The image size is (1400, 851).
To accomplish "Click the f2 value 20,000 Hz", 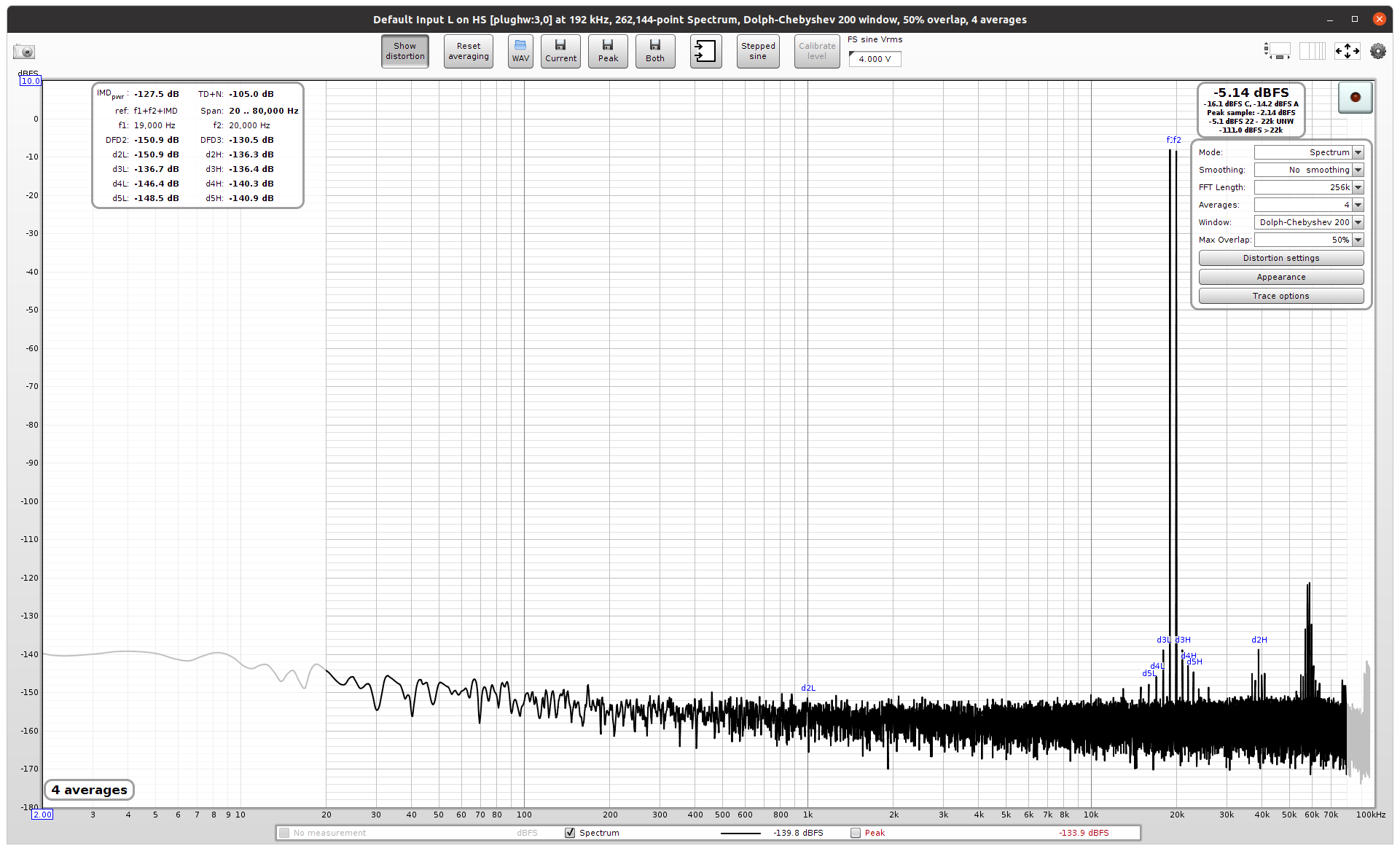I will (x=249, y=125).
